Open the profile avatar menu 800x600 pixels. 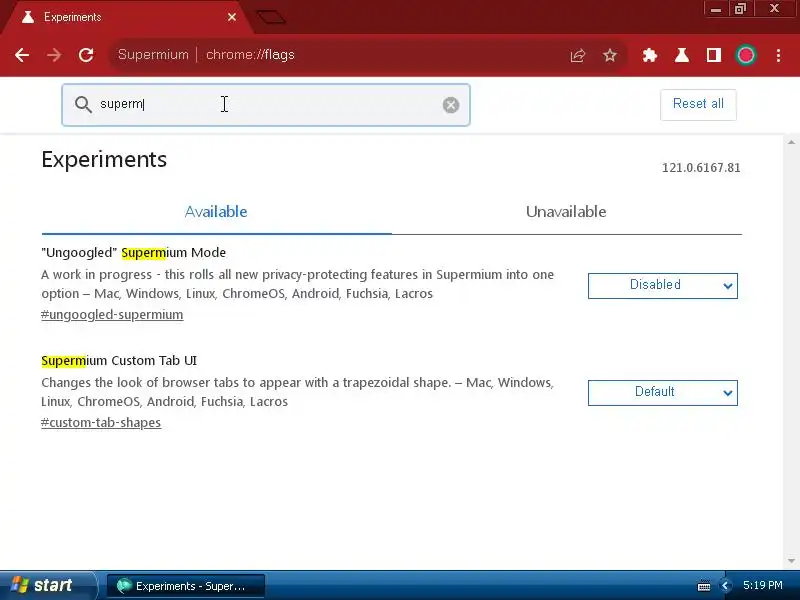coord(746,55)
